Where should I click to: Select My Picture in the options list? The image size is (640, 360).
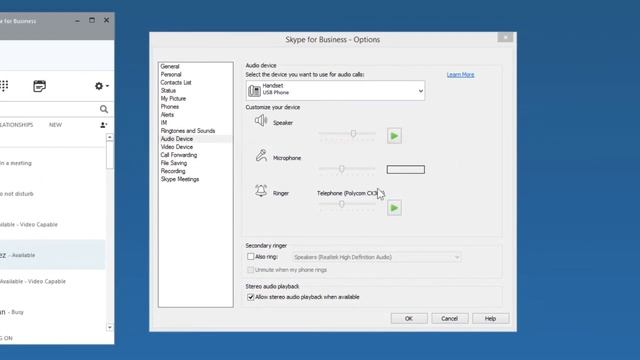tap(173, 99)
